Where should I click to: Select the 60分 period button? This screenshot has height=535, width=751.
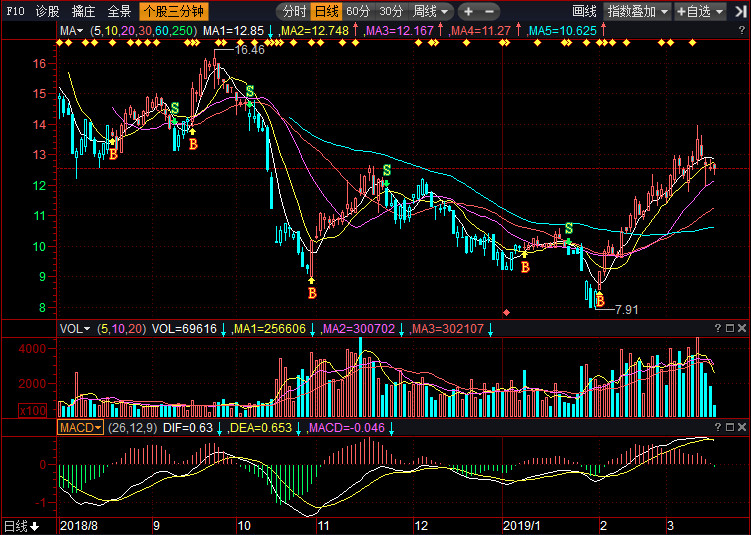coord(358,12)
